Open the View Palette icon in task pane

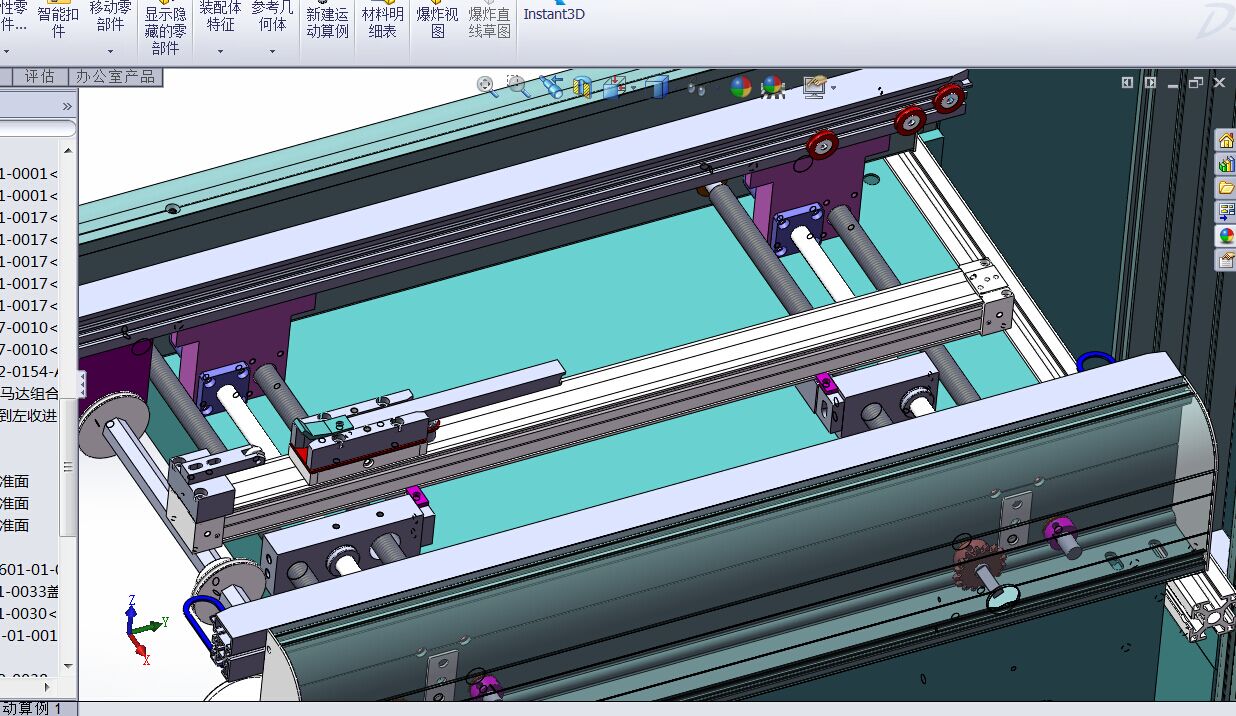pyautogui.click(x=1225, y=212)
